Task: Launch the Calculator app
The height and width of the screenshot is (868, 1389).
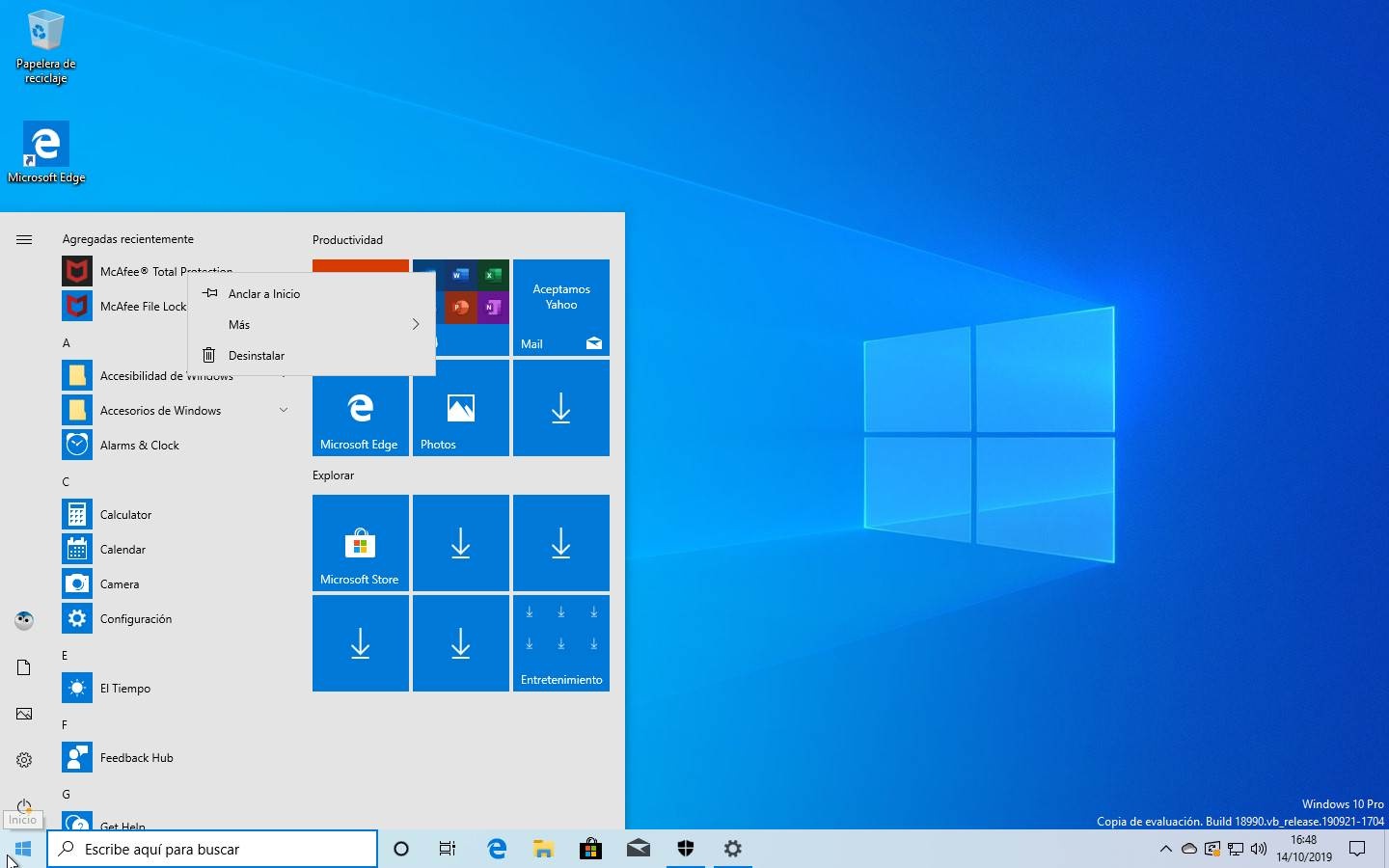Action: [x=177, y=514]
